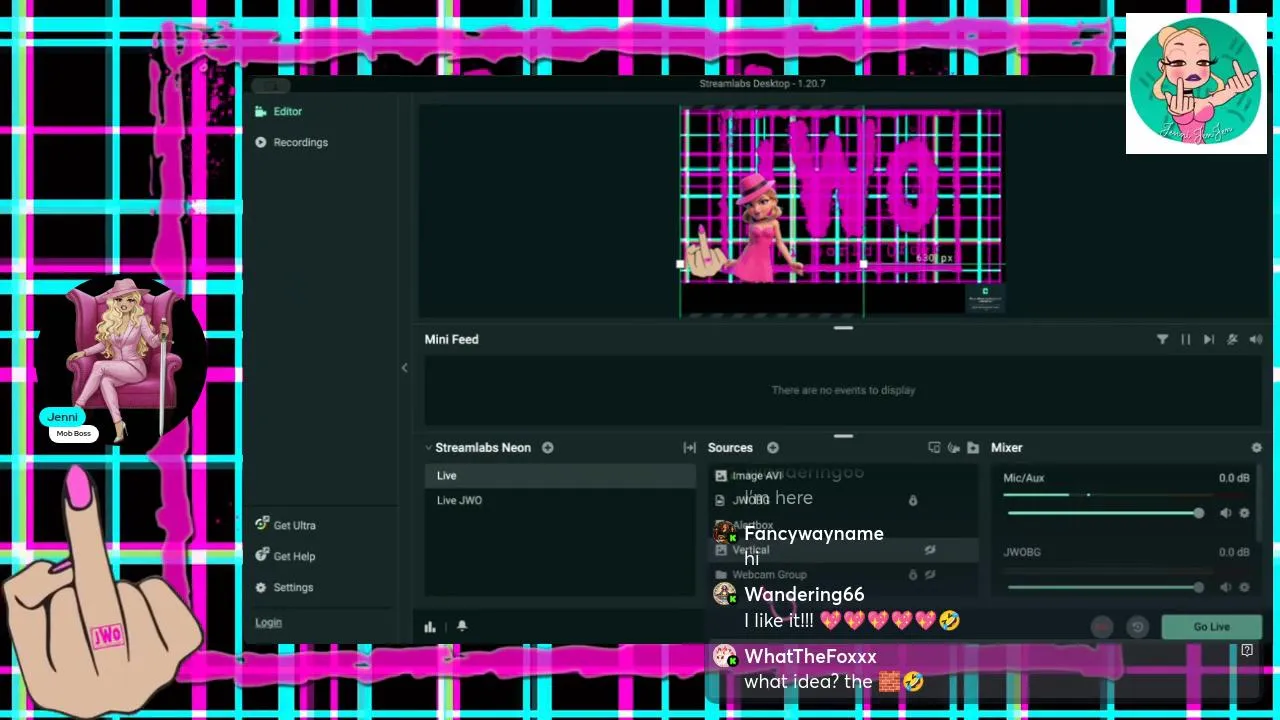
Task: Open Mic/Aux source settings gear
Action: tap(1244, 513)
